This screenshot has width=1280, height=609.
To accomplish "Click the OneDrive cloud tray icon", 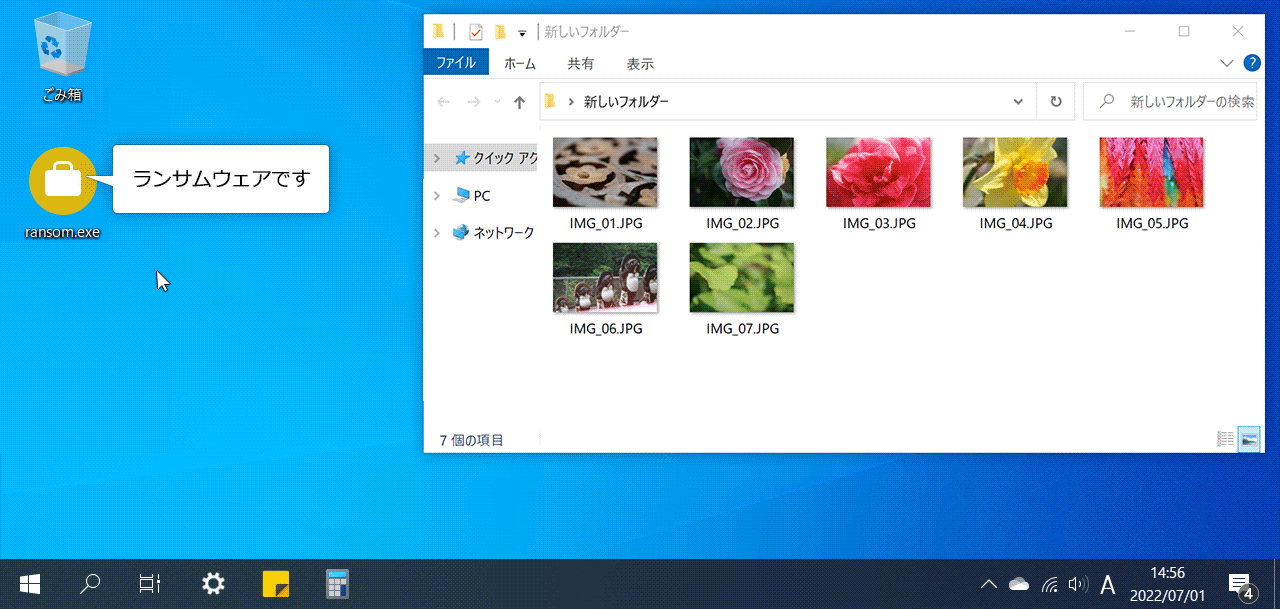I will tap(1019, 584).
